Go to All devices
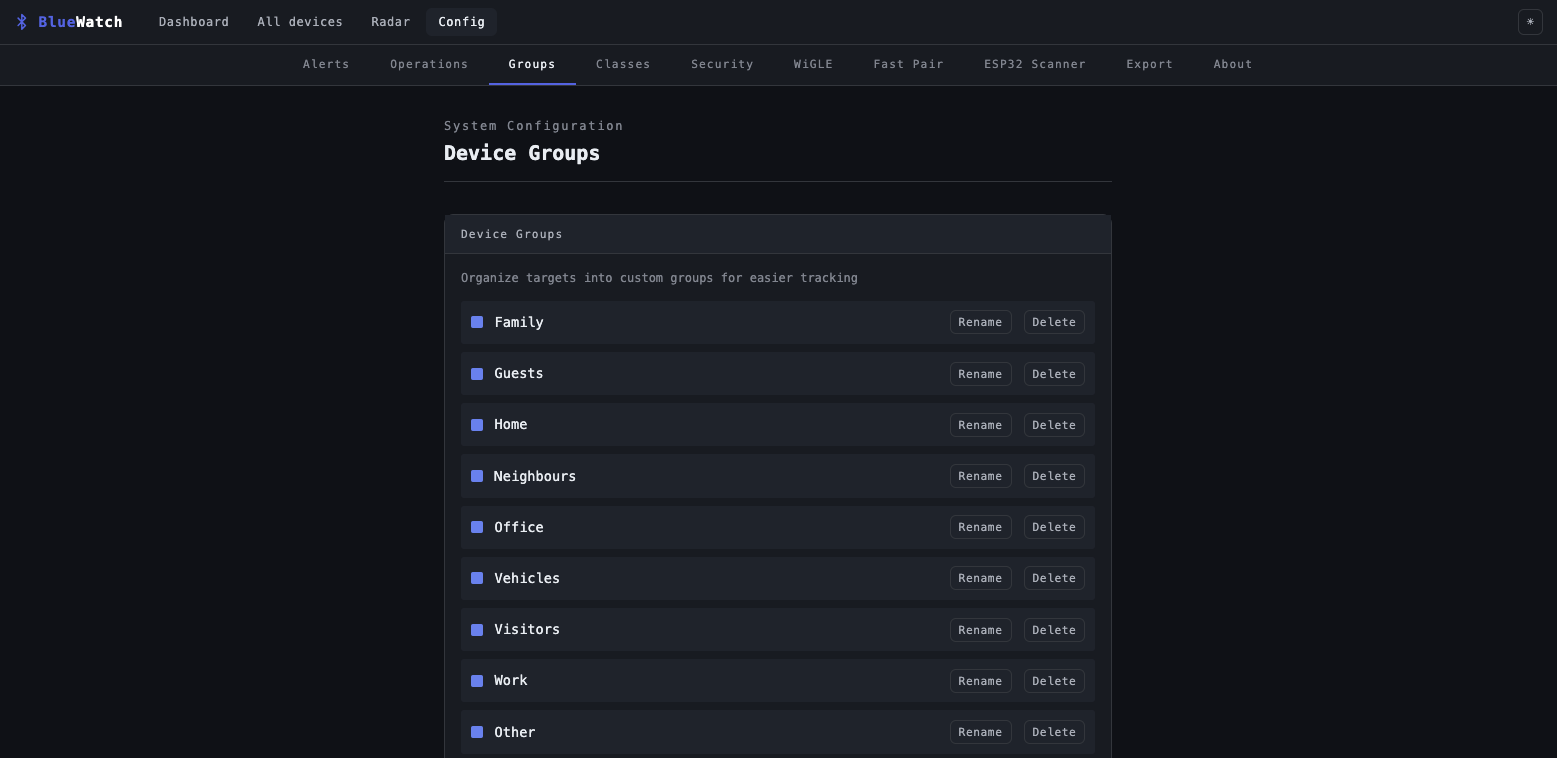1557x758 pixels. [x=300, y=22]
